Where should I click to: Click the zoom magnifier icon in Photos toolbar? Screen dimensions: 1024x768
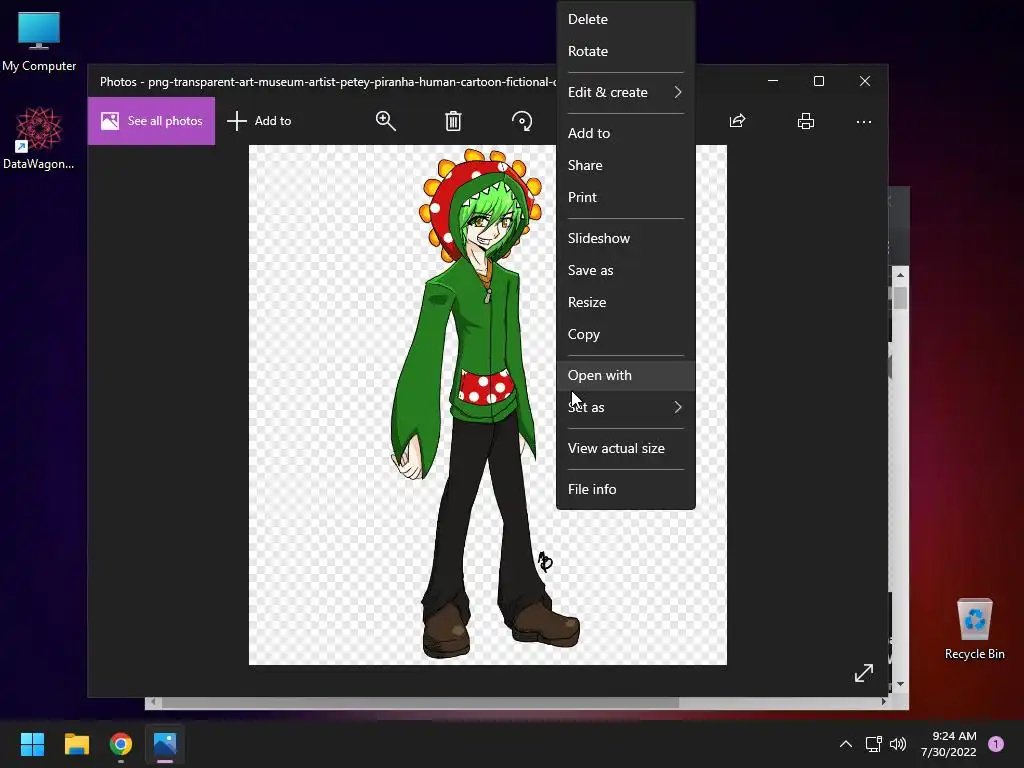pyautogui.click(x=385, y=121)
